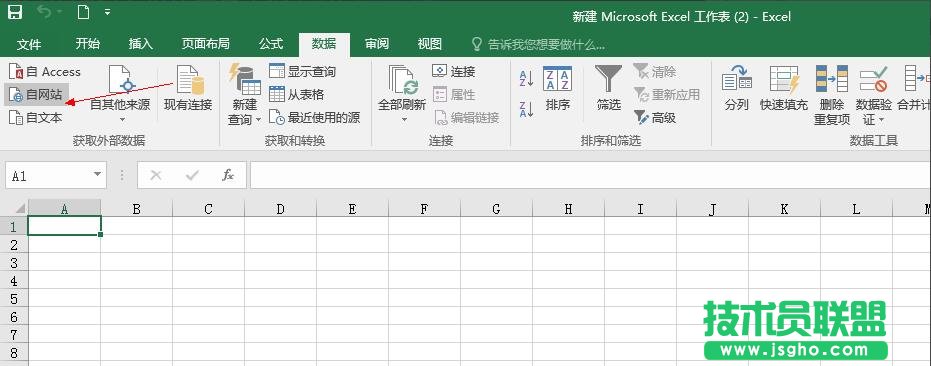
Task: Switch to the 插入 tab
Action: tap(141, 43)
